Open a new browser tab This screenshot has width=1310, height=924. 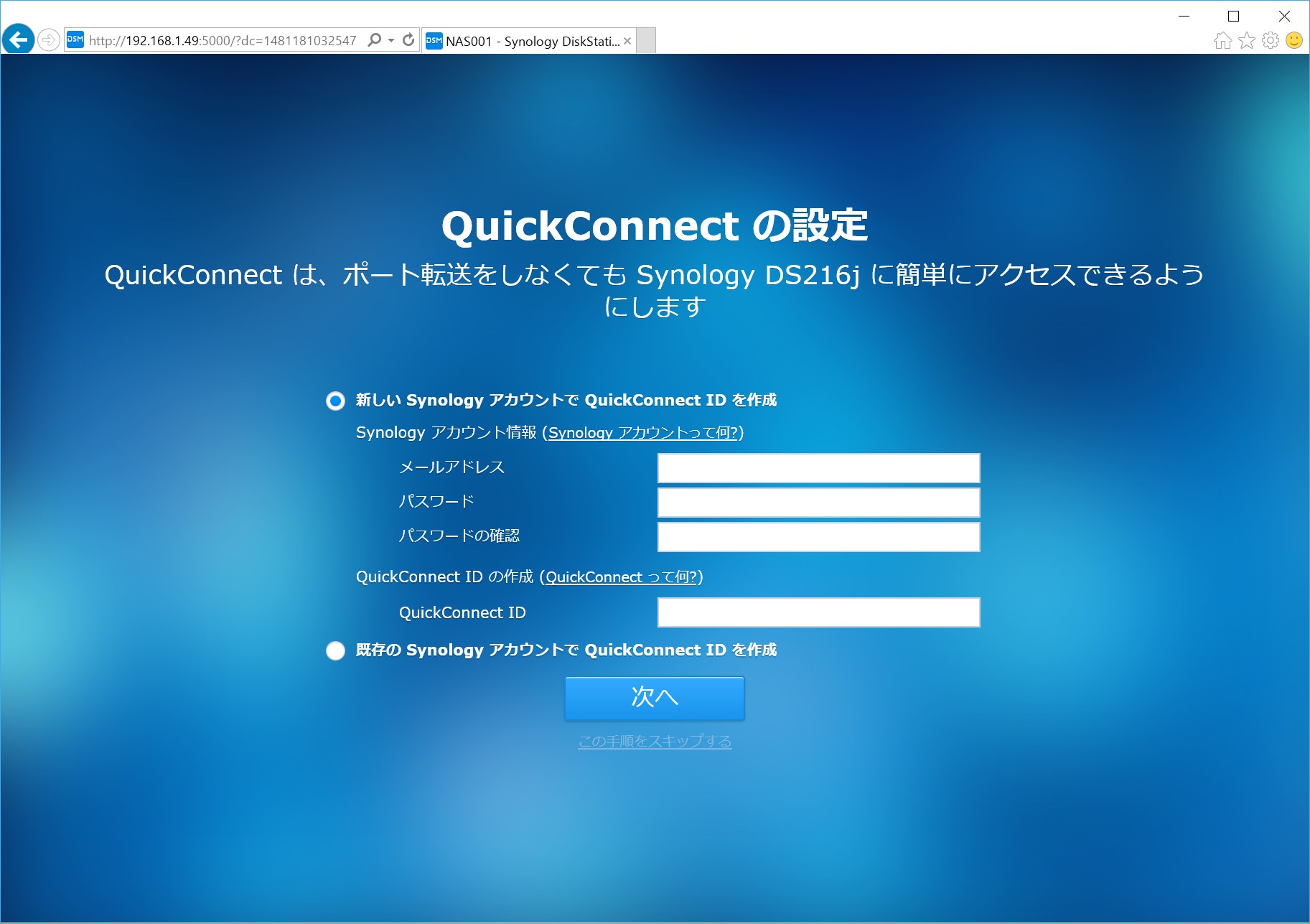(645, 41)
